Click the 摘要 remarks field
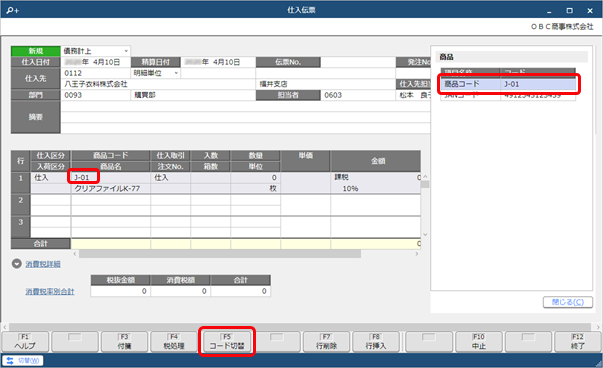Image resolution: width=603 pixels, height=368 pixels. [245, 117]
